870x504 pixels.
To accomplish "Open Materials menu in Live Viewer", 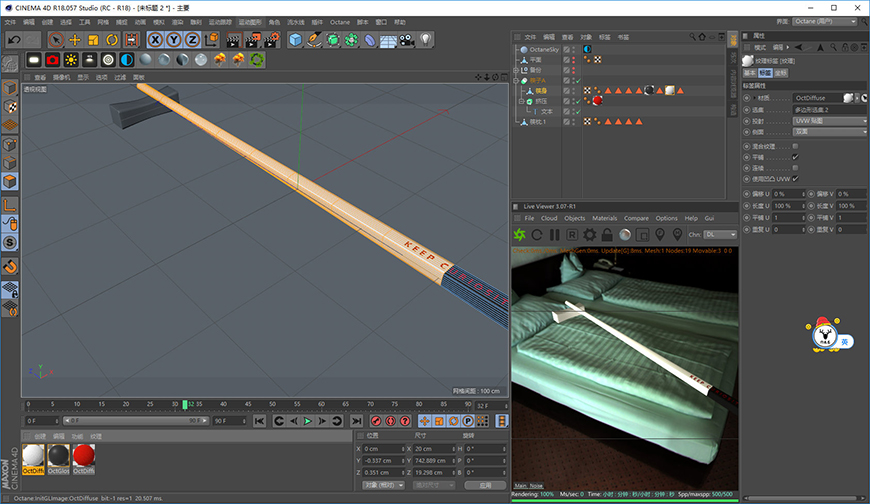I will [604, 218].
